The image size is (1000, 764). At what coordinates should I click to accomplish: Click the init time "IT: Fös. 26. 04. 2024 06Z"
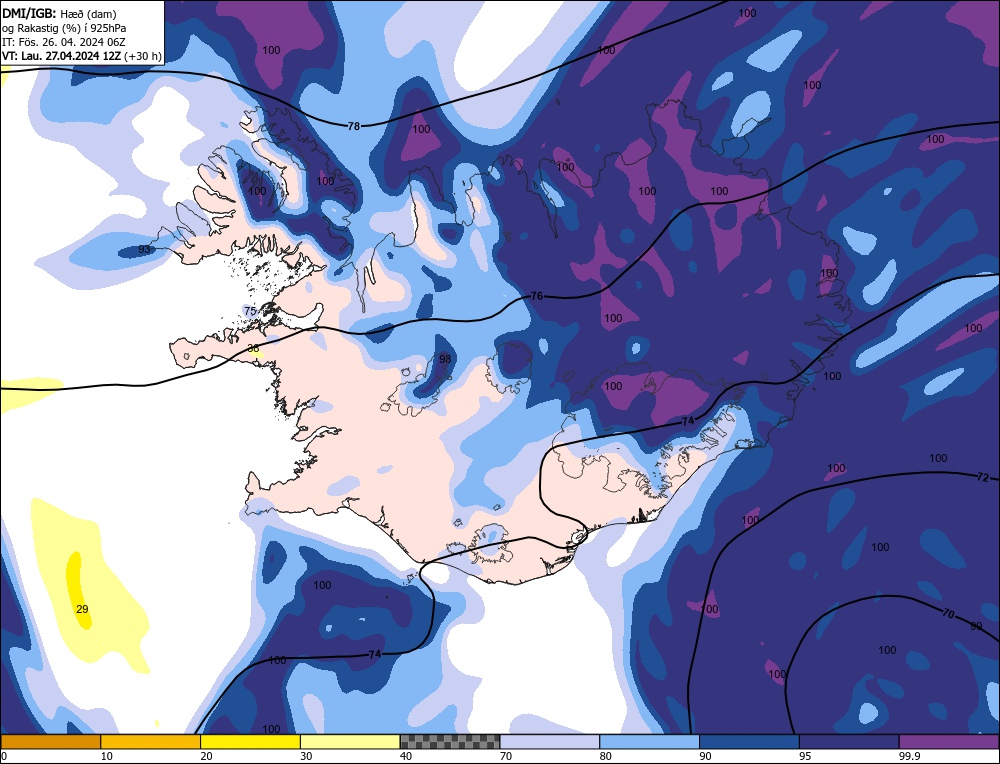(x=63, y=42)
